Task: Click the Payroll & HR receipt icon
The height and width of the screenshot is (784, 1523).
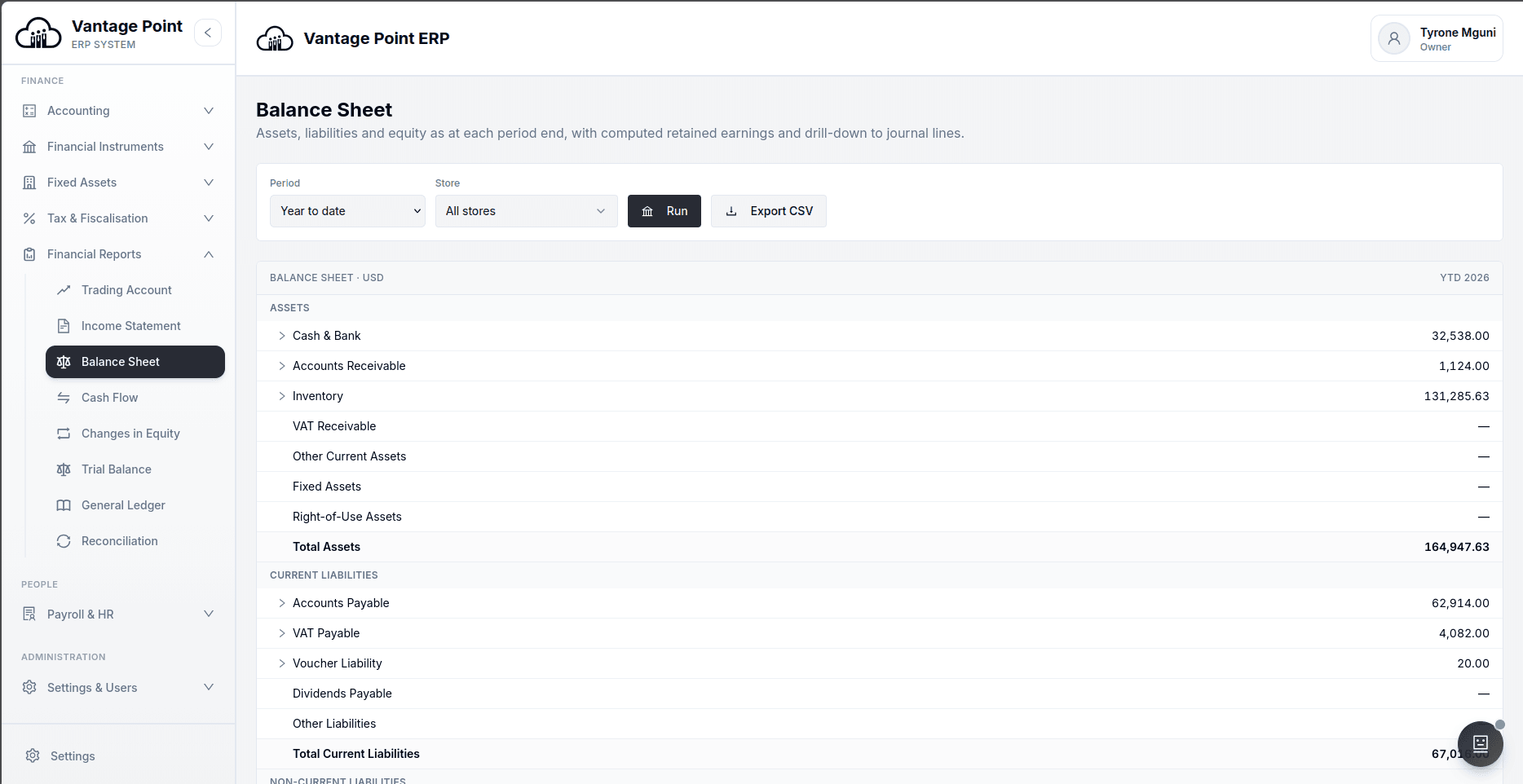Action: [x=29, y=614]
